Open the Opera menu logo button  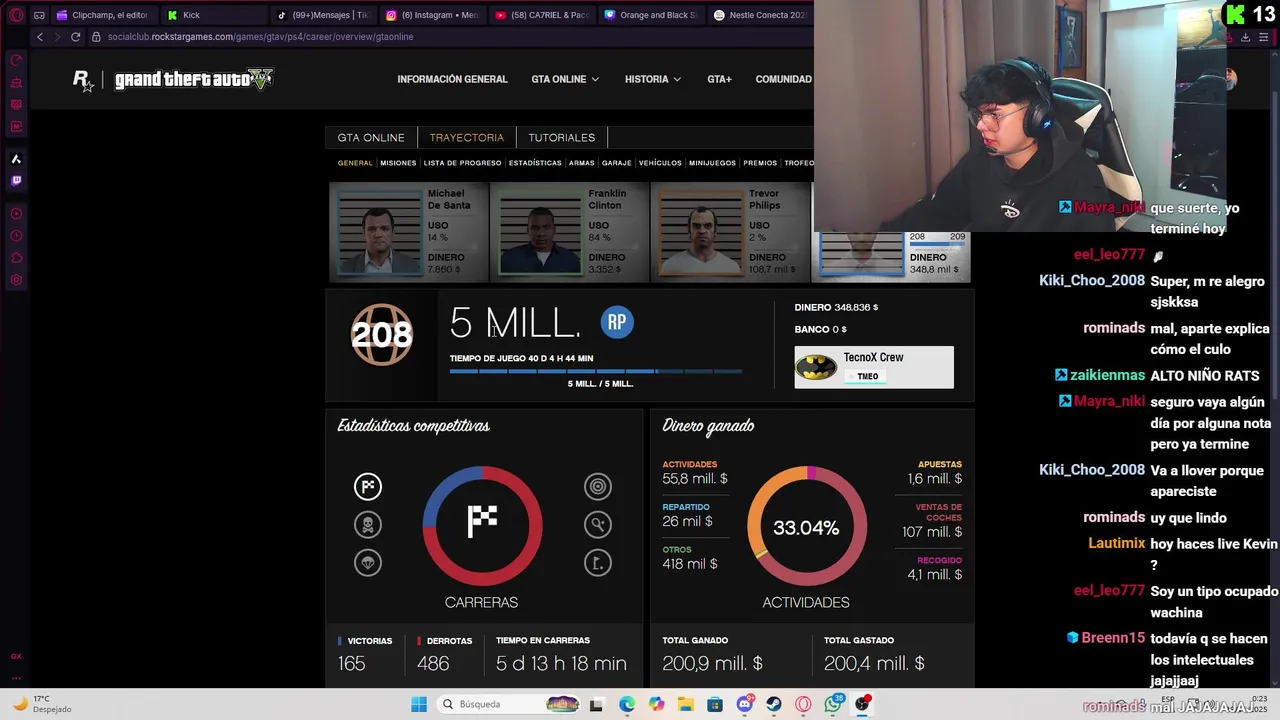[16, 15]
